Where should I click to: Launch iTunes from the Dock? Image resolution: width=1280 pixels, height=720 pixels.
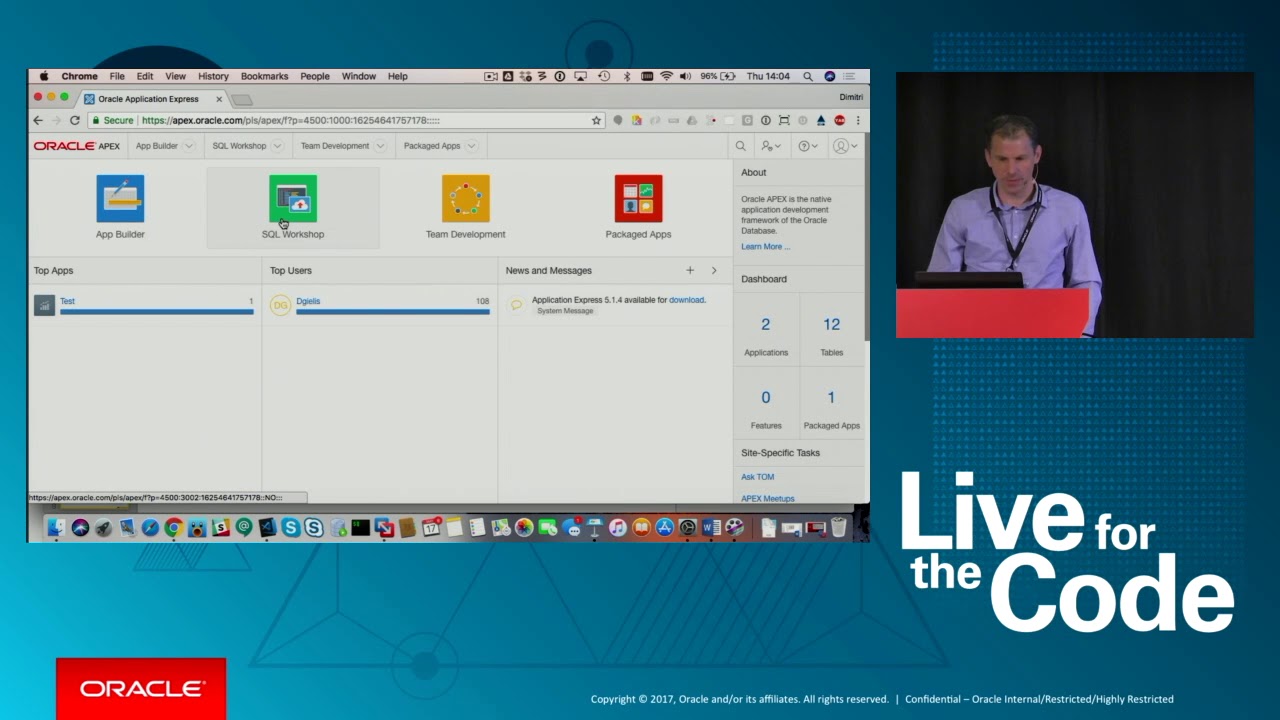(618, 528)
